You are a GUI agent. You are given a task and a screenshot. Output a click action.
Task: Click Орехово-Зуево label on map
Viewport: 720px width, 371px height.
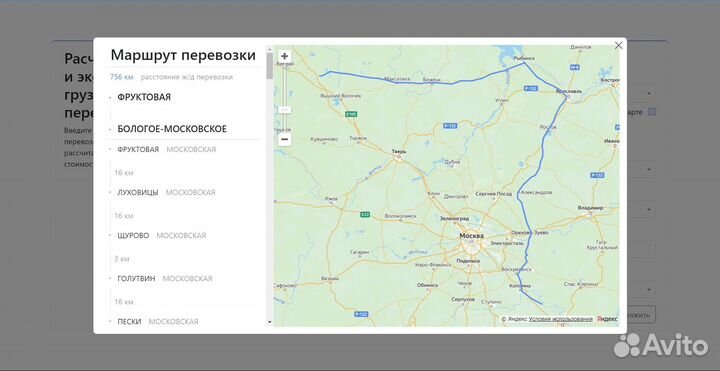530,233
